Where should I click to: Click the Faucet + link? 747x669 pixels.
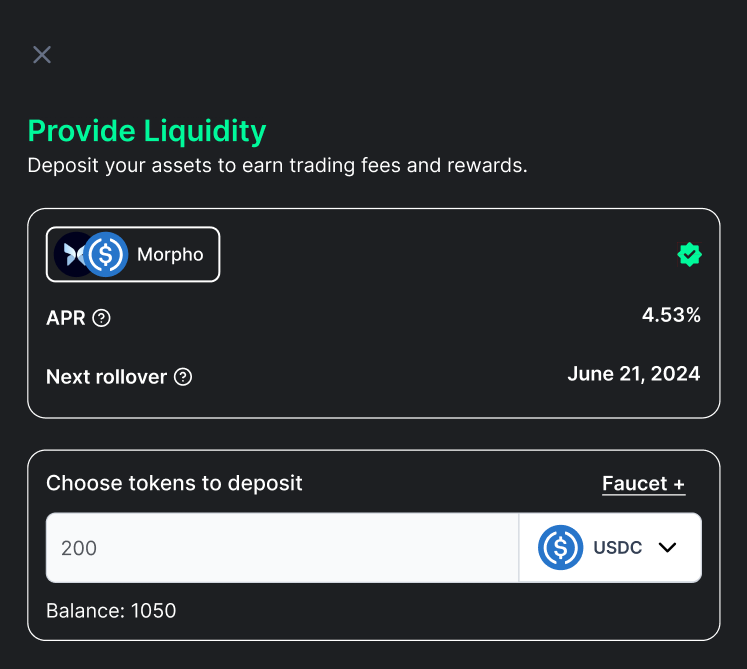click(x=643, y=484)
